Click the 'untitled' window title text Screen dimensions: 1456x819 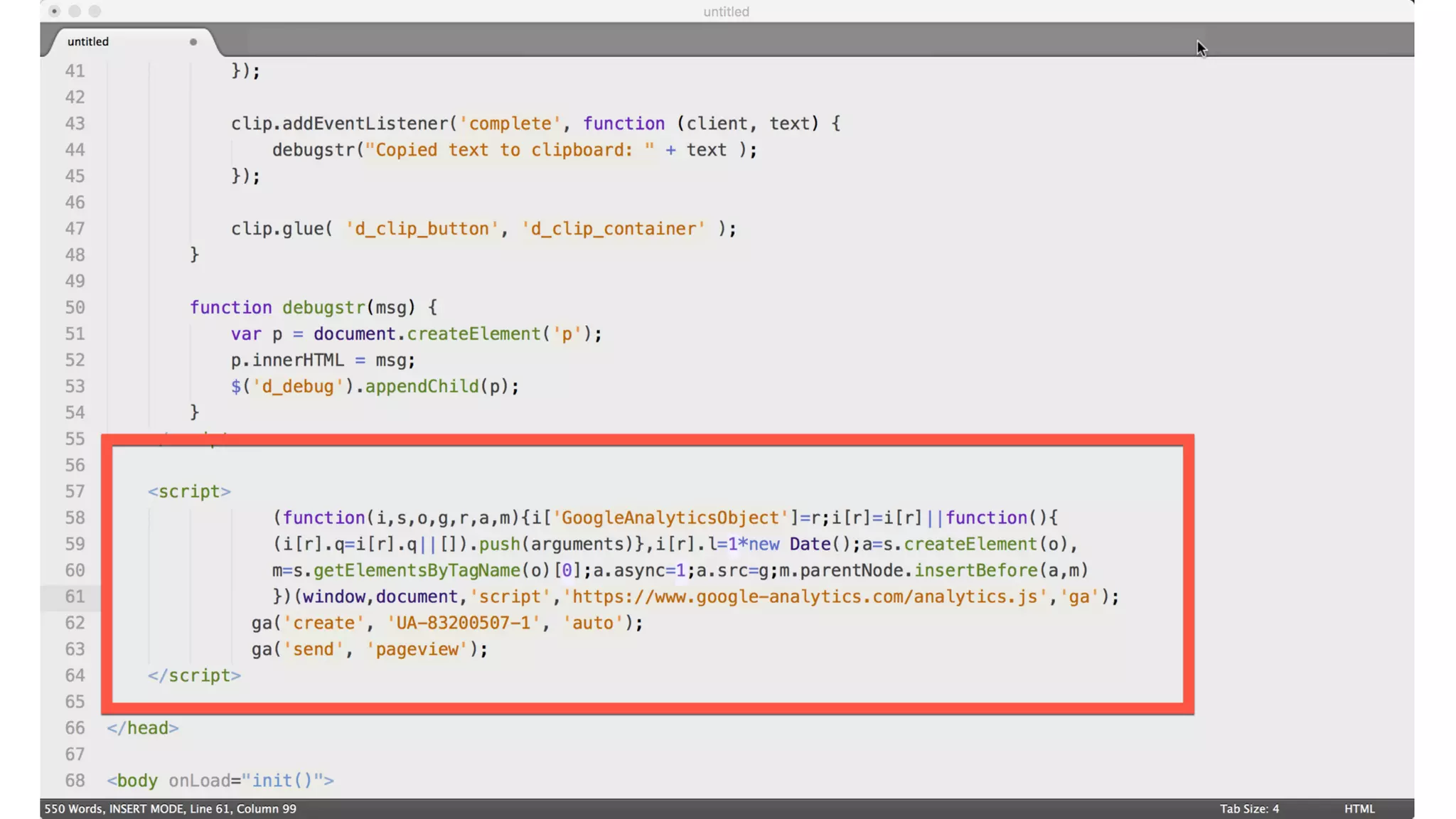tap(726, 11)
